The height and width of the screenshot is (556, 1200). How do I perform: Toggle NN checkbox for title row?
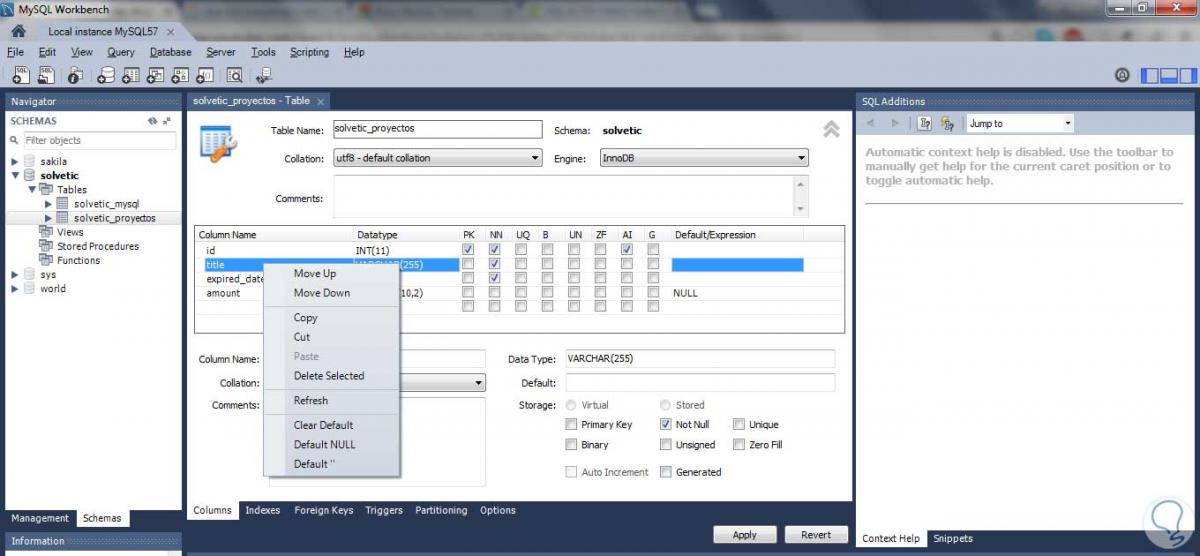(x=494, y=264)
